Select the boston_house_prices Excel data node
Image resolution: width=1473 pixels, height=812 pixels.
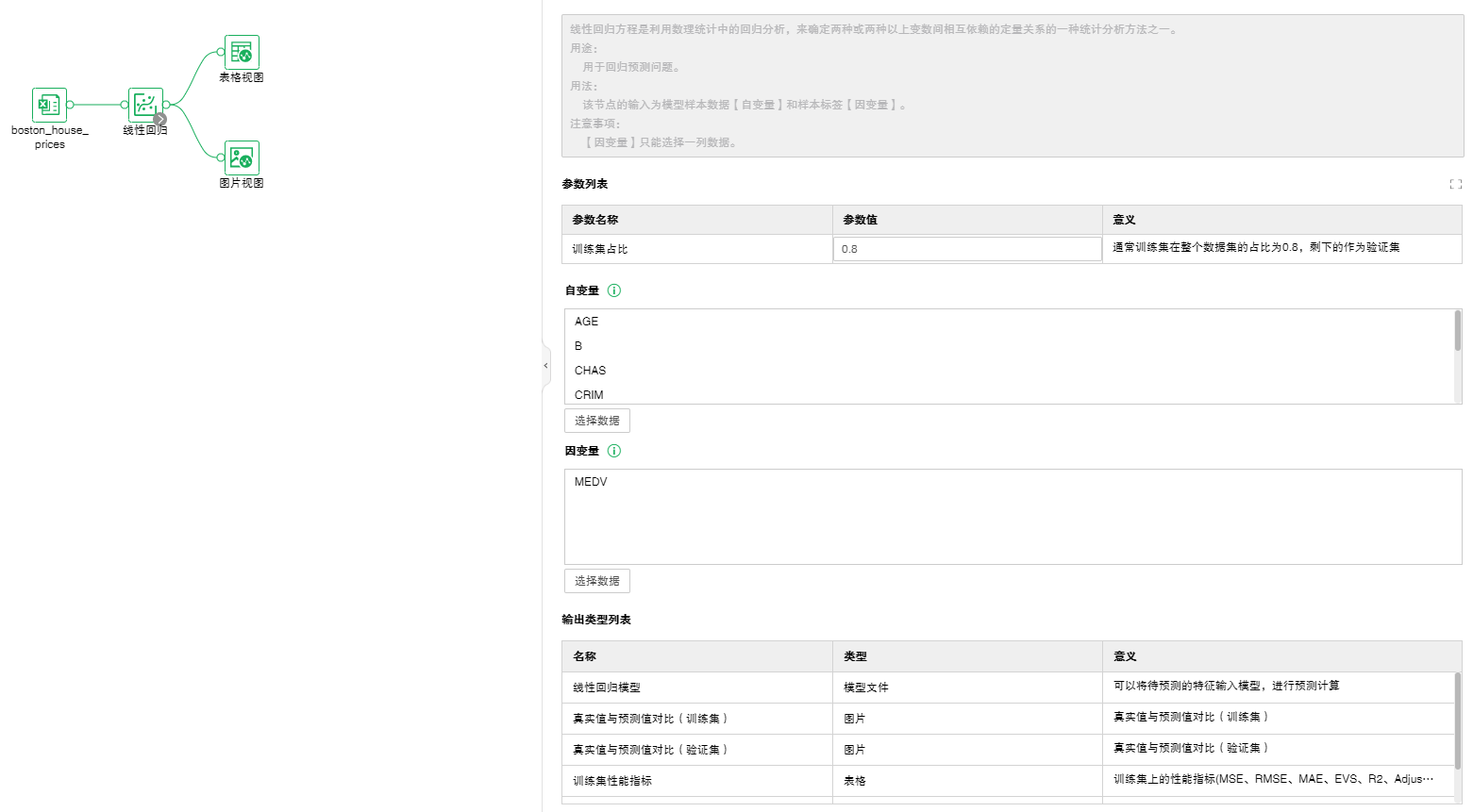click(x=49, y=106)
